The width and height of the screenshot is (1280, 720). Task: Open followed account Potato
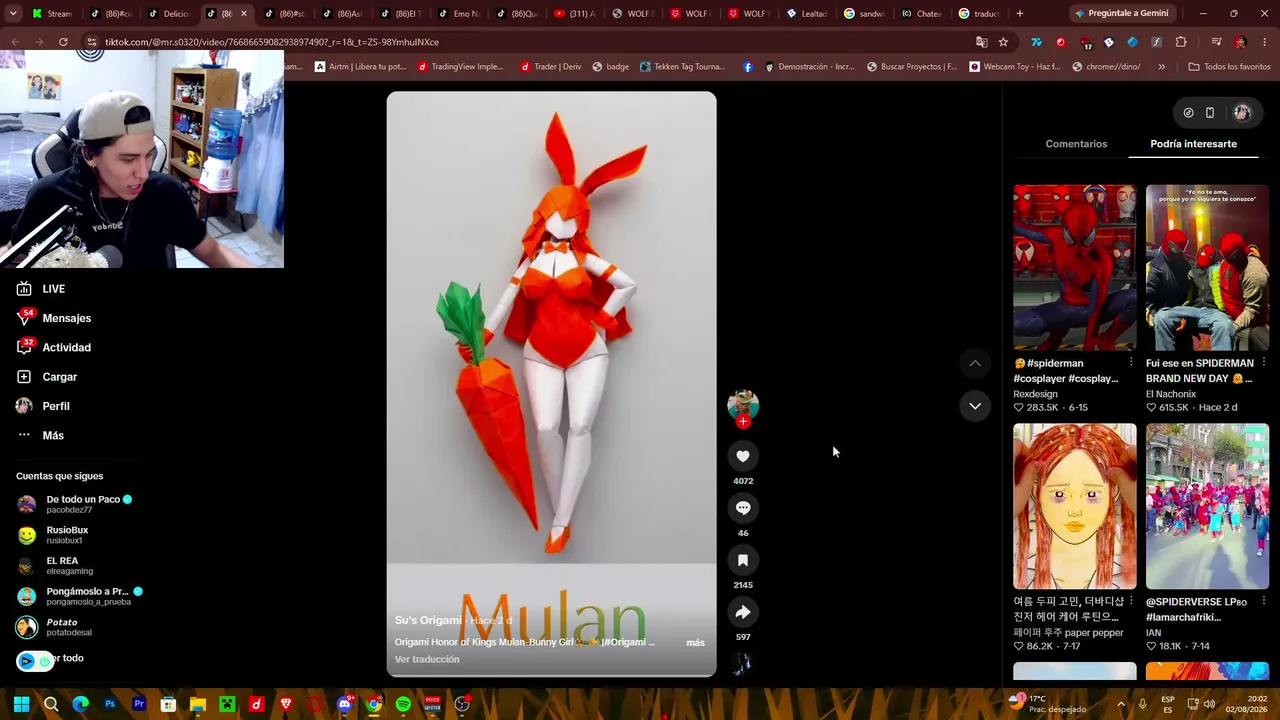(x=54, y=627)
